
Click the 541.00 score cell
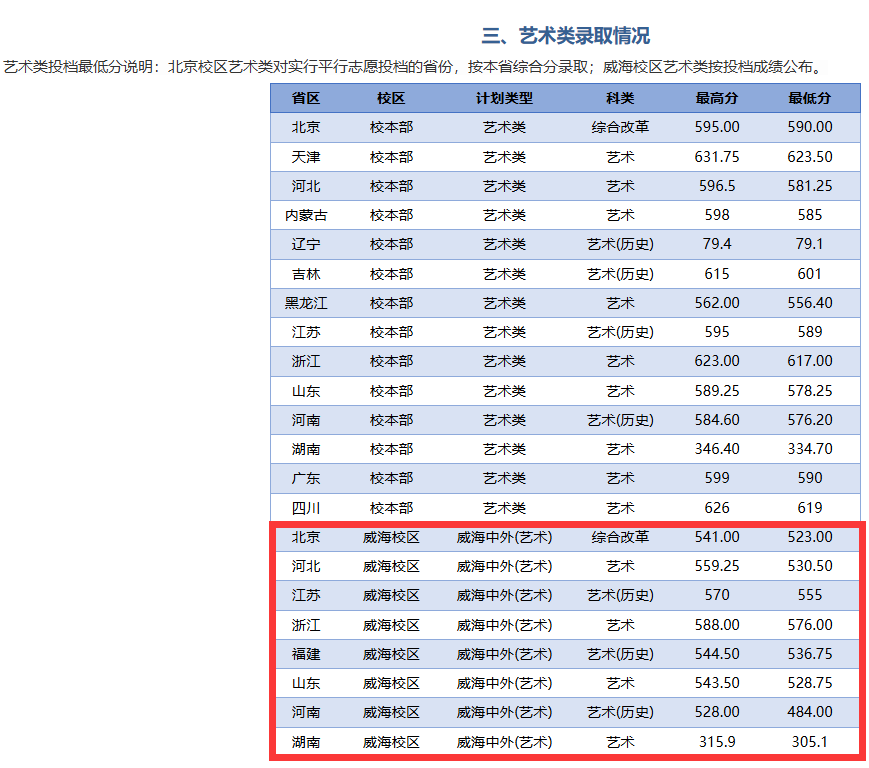tap(717, 536)
